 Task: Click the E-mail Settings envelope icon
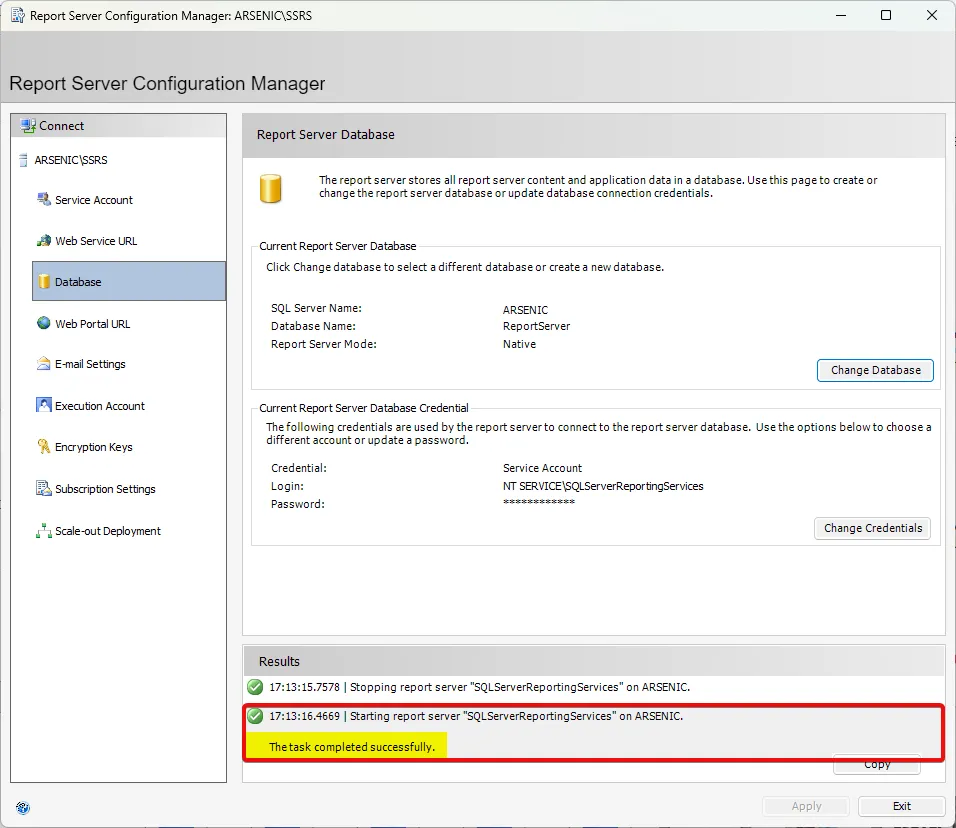click(x=43, y=364)
